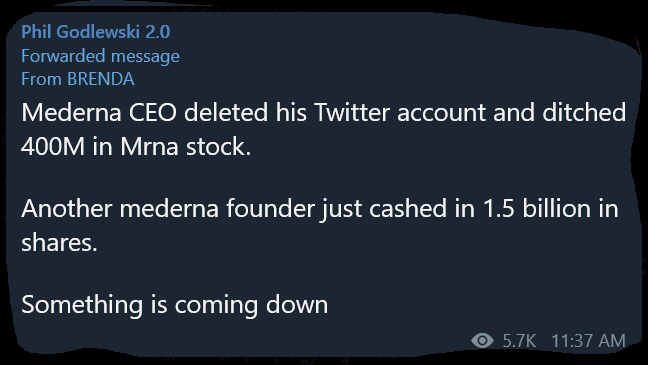
Task: Click the word deleted in first line
Action: [x=226, y=112]
